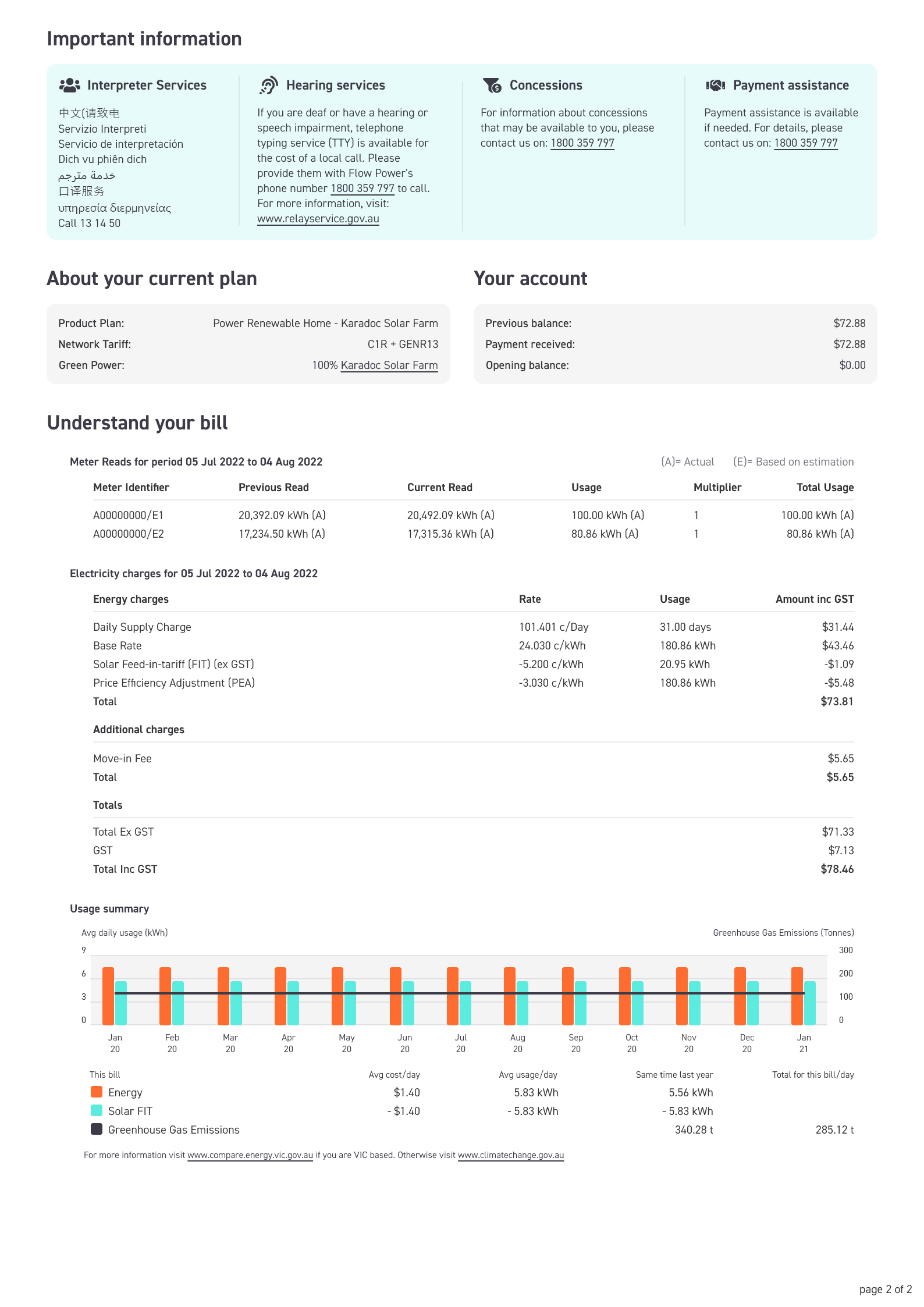Image resolution: width=924 pixels, height=1307 pixels.
Task: Click Flow Power's phone number in Hearing services
Action: tap(363, 189)
